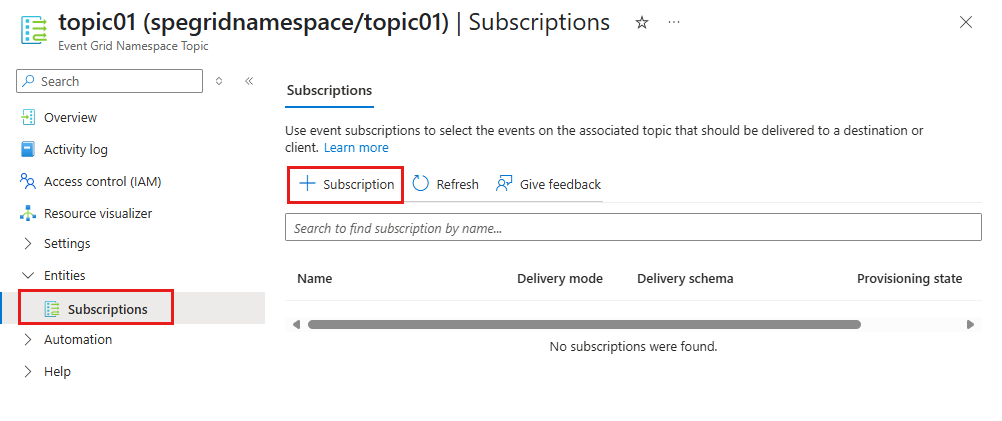
Task: Open the Learn more link
Action: 356,148
